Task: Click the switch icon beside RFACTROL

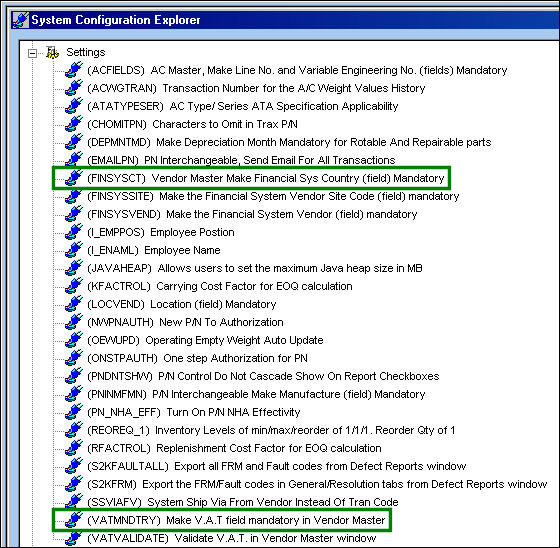Action: (x=74, y=448)
